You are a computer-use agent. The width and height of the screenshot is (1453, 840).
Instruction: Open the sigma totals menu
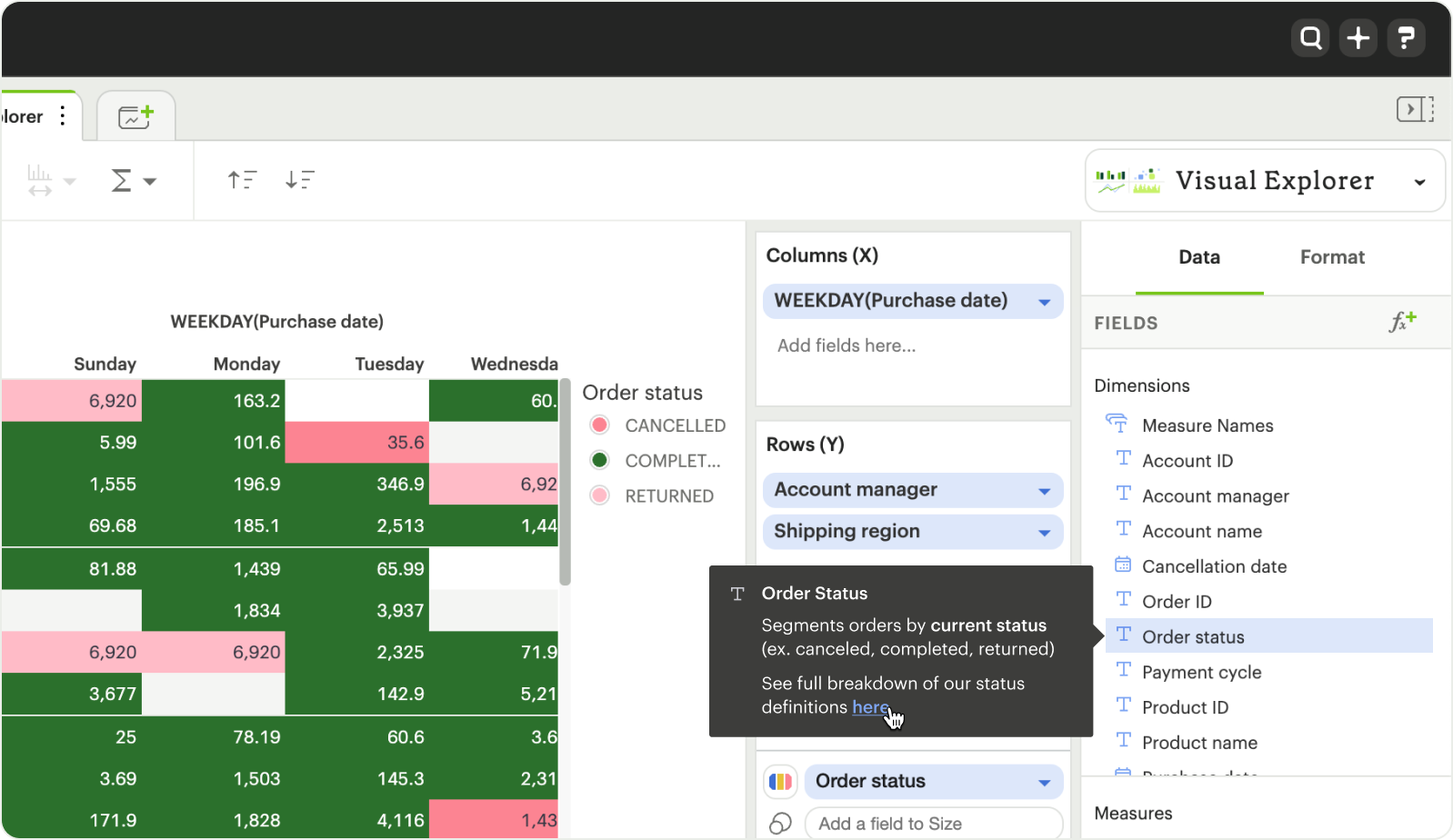point(121,180)
